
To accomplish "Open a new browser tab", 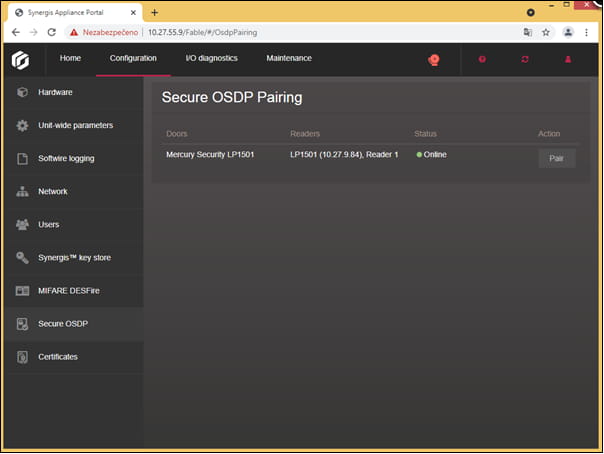I will pos(154,13).
